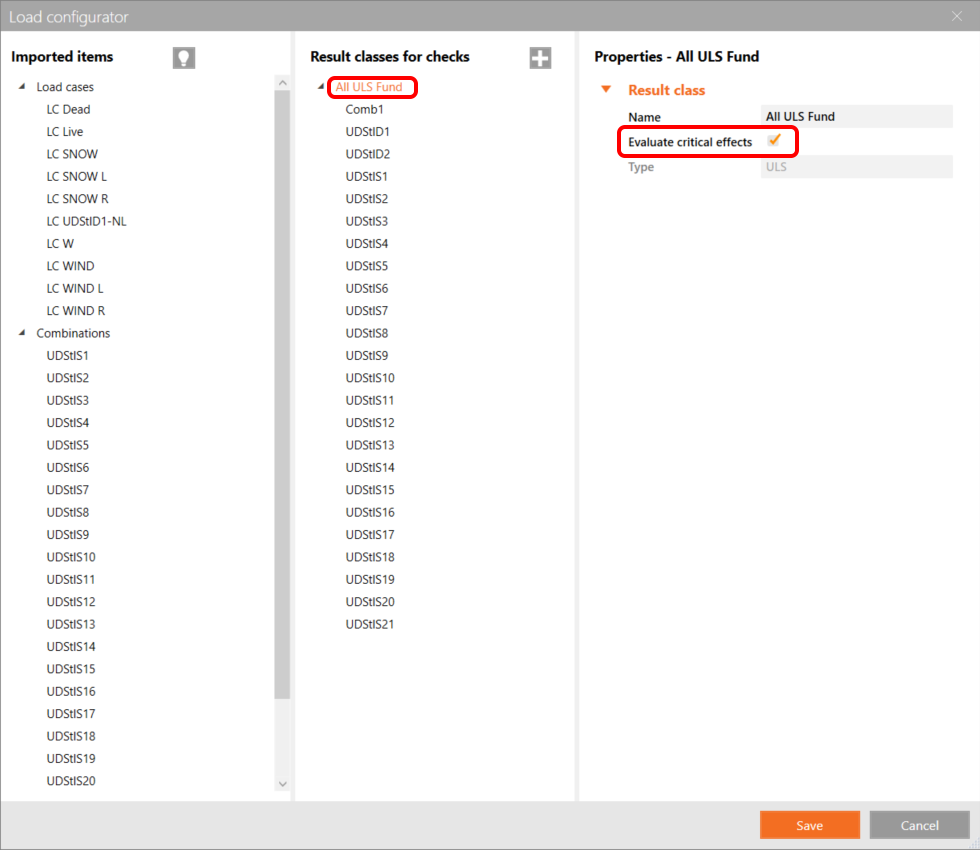Click the lightbulb filter icon above Imported items
Screen dimensions: 980x850
pyautogui.click(x=183, y=57)
